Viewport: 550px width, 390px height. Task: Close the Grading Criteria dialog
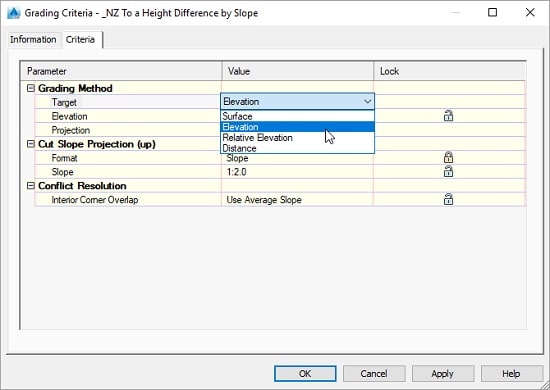(x=530, y=13)
